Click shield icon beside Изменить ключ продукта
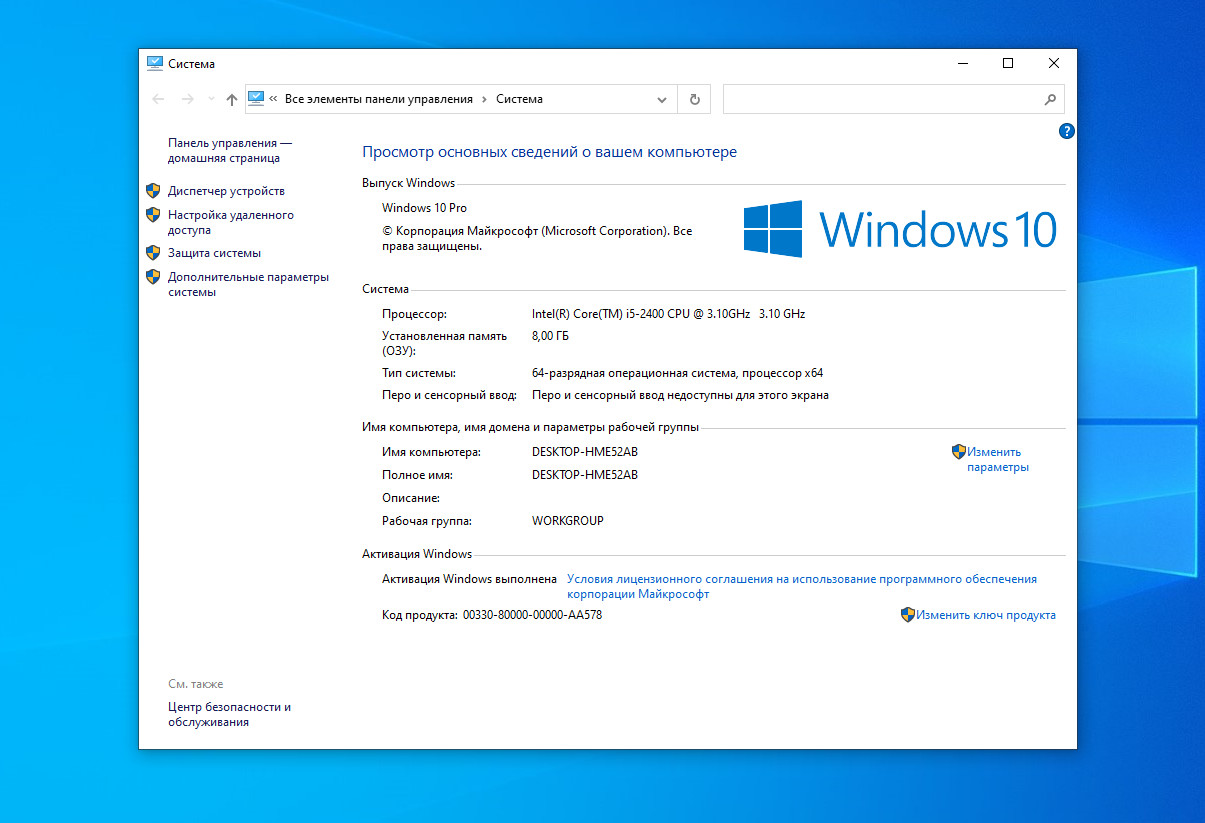Viewport: 1205px width, 823px height. [x=908, y=615]
